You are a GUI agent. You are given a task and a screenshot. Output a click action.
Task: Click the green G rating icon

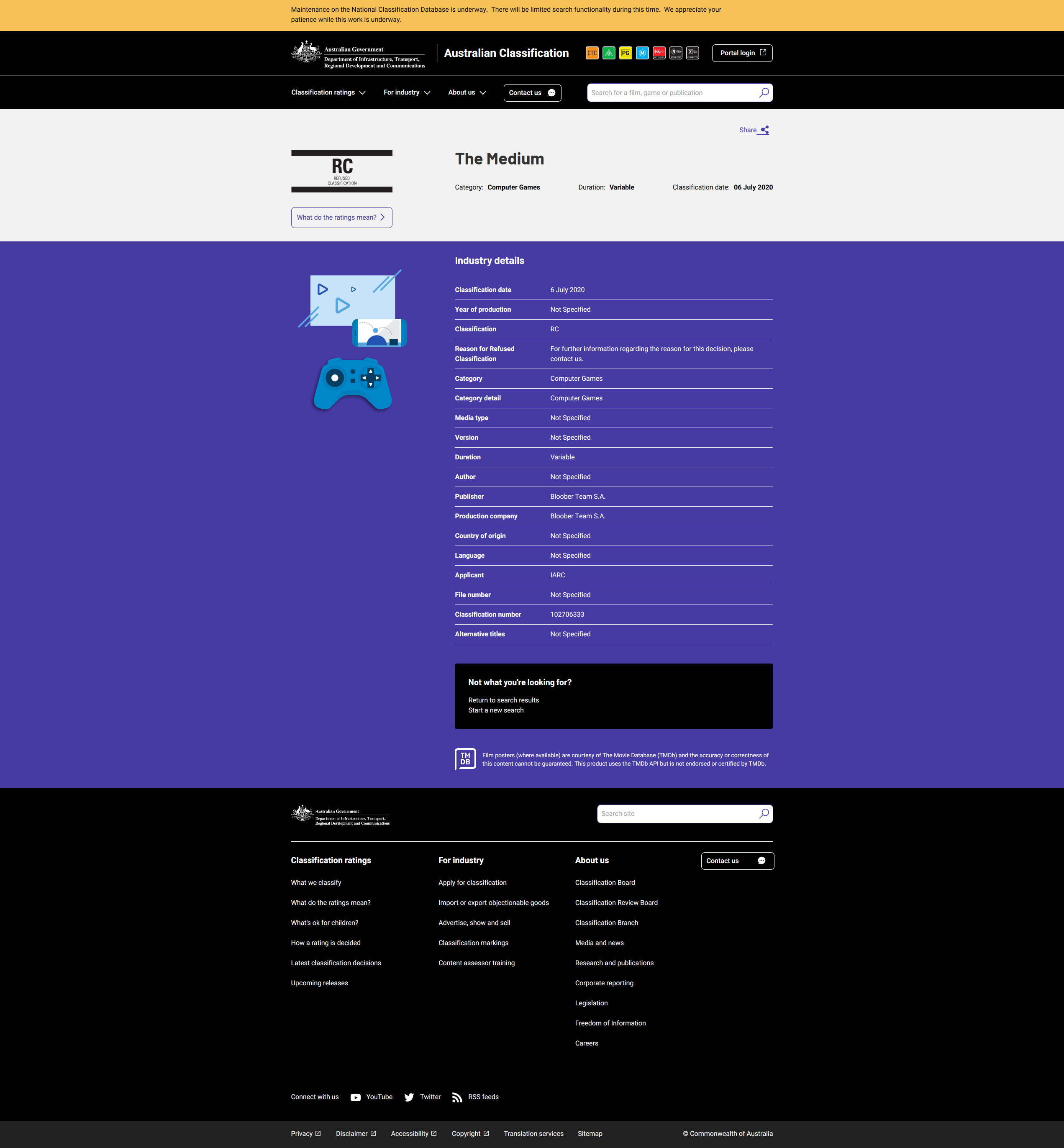tap(609, 53)
